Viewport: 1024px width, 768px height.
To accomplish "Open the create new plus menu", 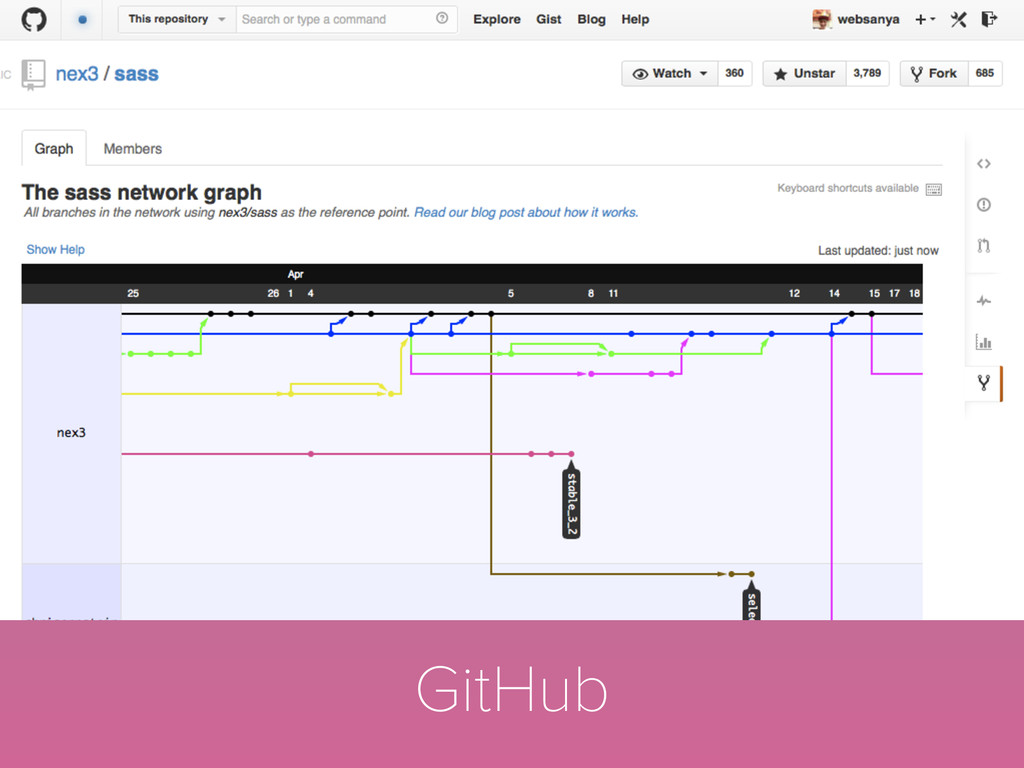I will [x=925, y=20].
